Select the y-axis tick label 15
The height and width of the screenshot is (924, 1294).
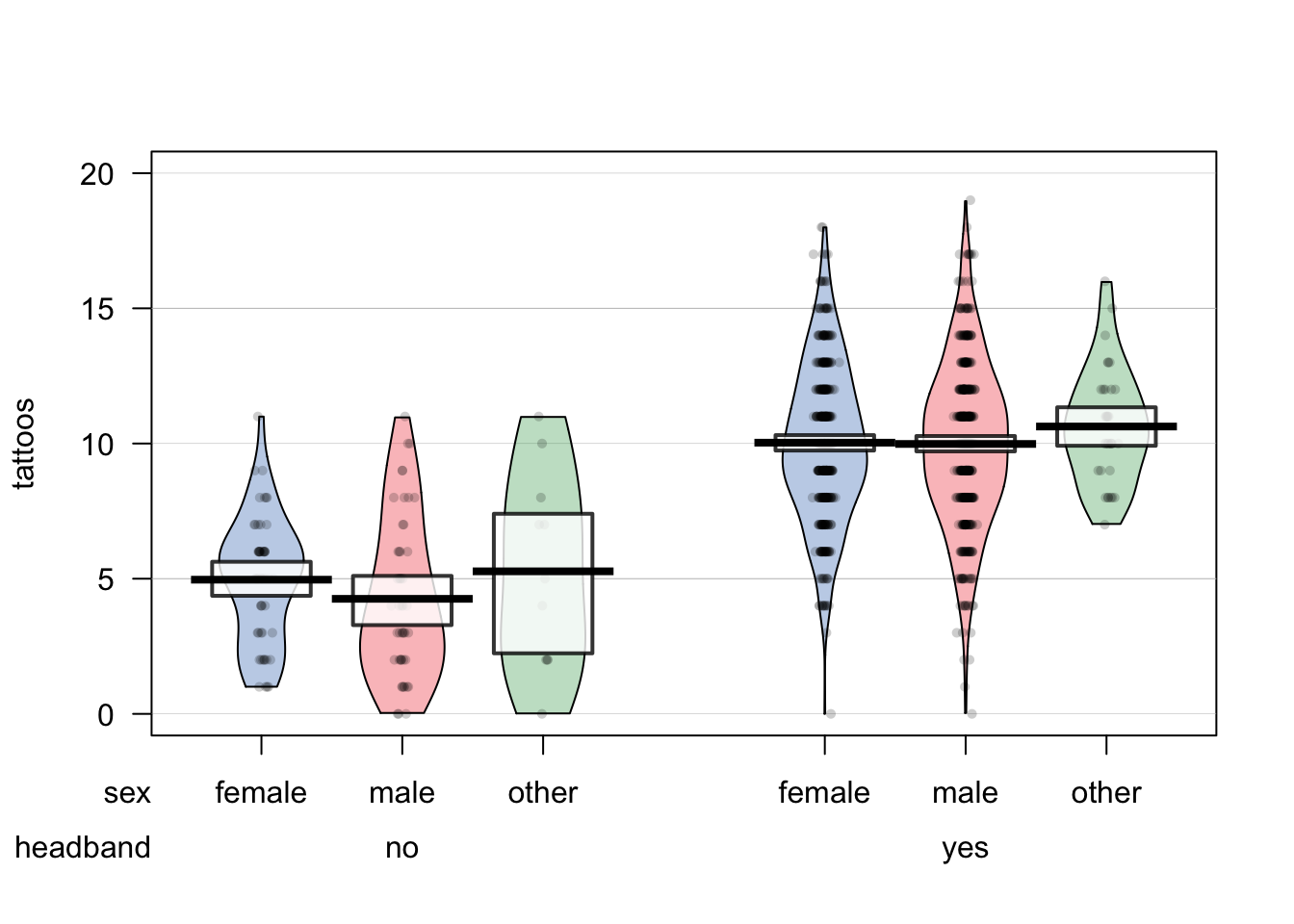97,309
